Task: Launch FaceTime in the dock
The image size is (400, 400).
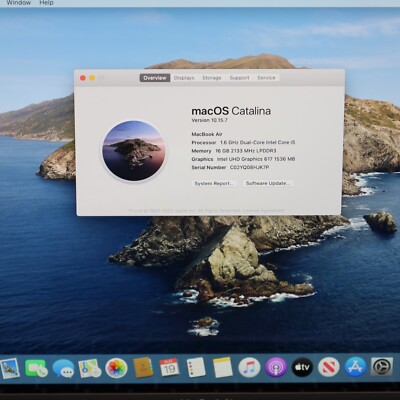Action: [x=36, y=368]
